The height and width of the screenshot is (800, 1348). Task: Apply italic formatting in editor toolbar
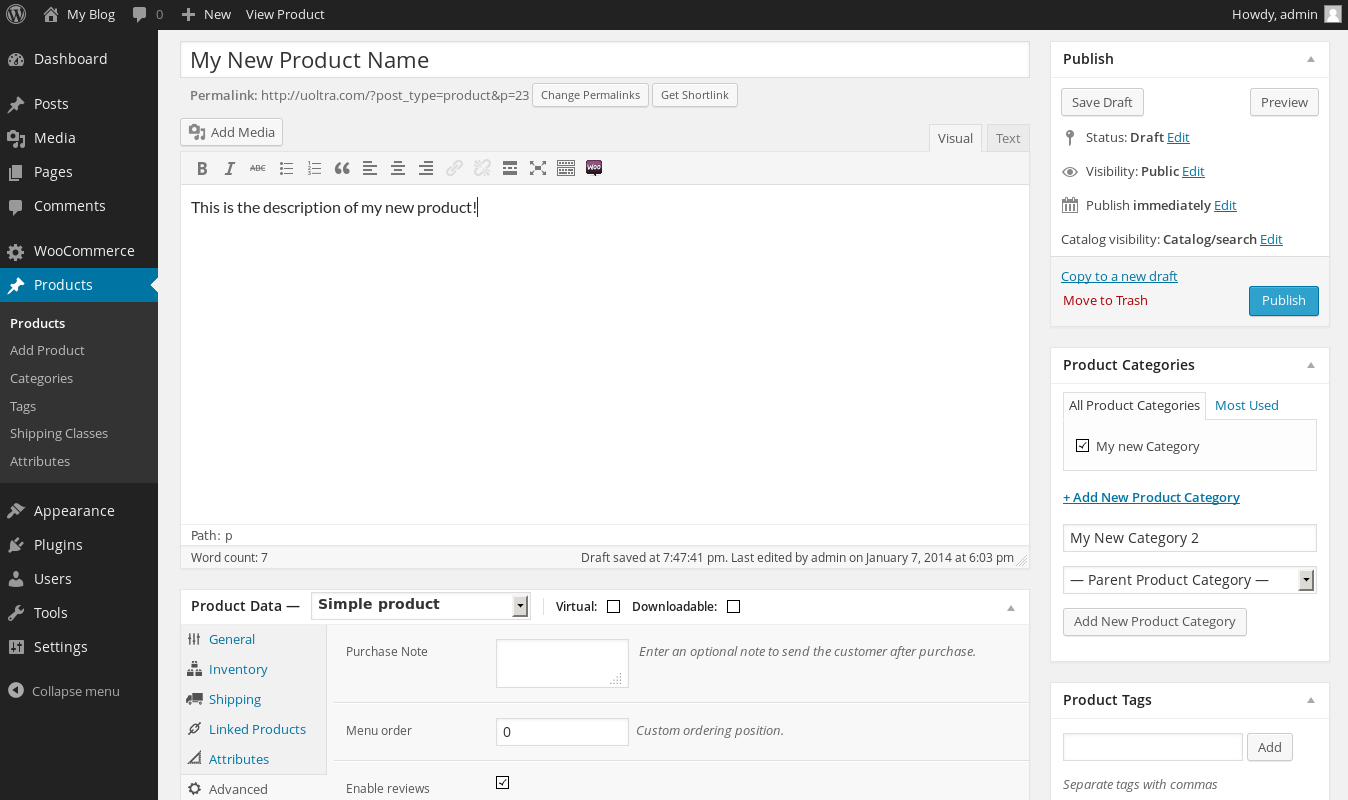point(230,168)
